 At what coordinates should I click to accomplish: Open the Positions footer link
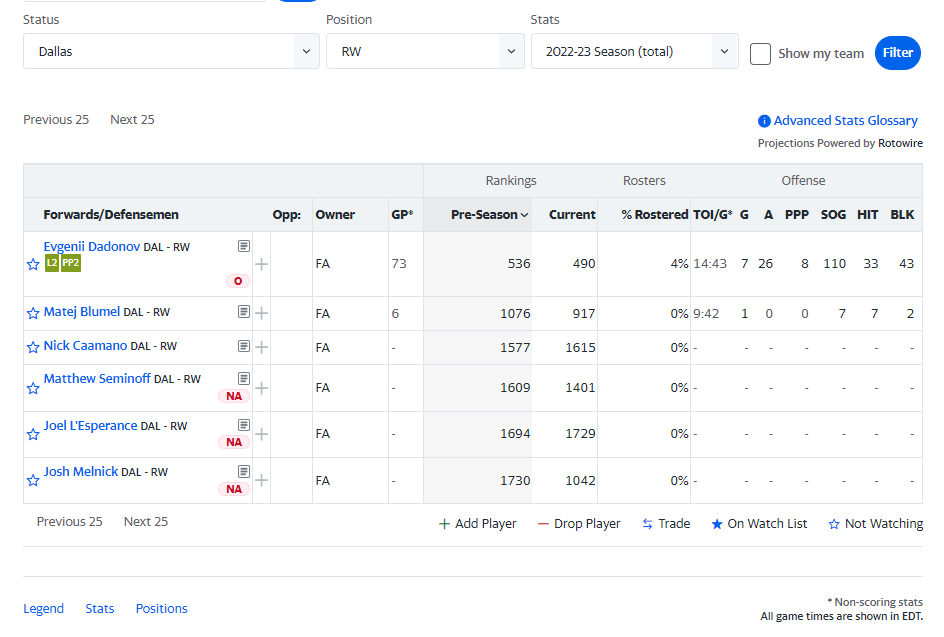(x=161, y=609)
